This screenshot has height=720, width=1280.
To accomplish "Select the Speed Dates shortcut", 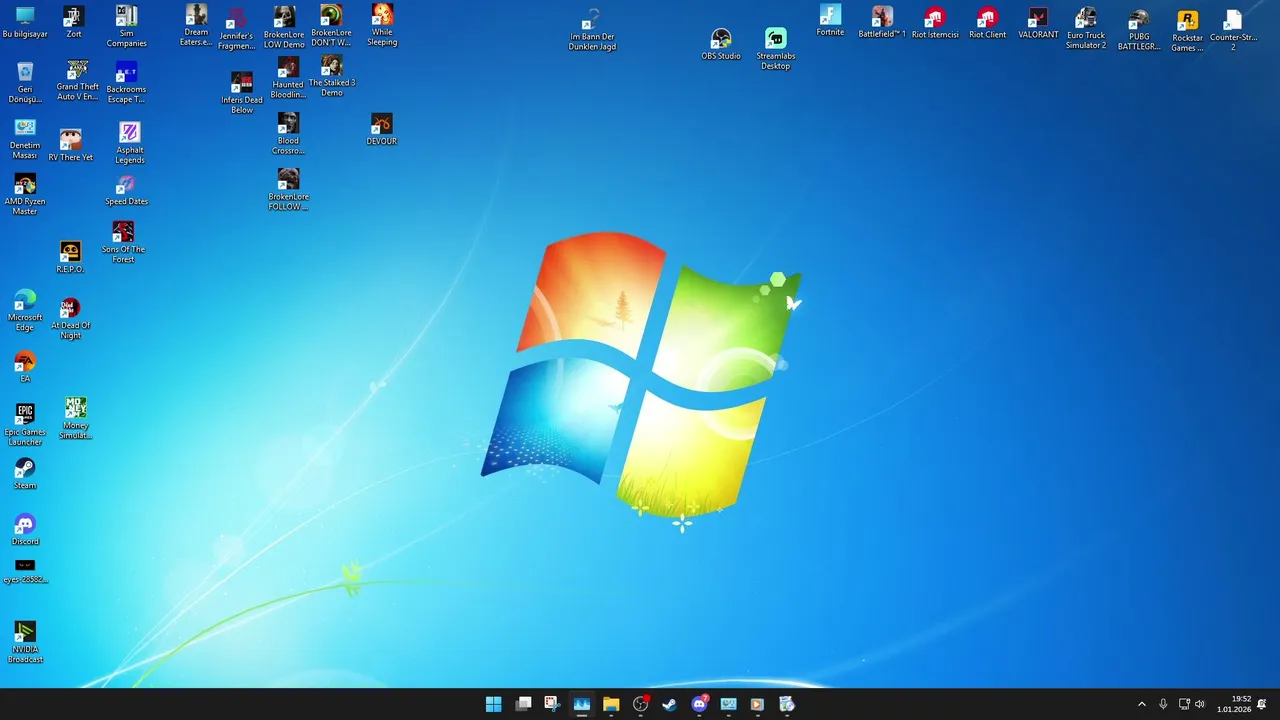I will click(x=126, y=190).
